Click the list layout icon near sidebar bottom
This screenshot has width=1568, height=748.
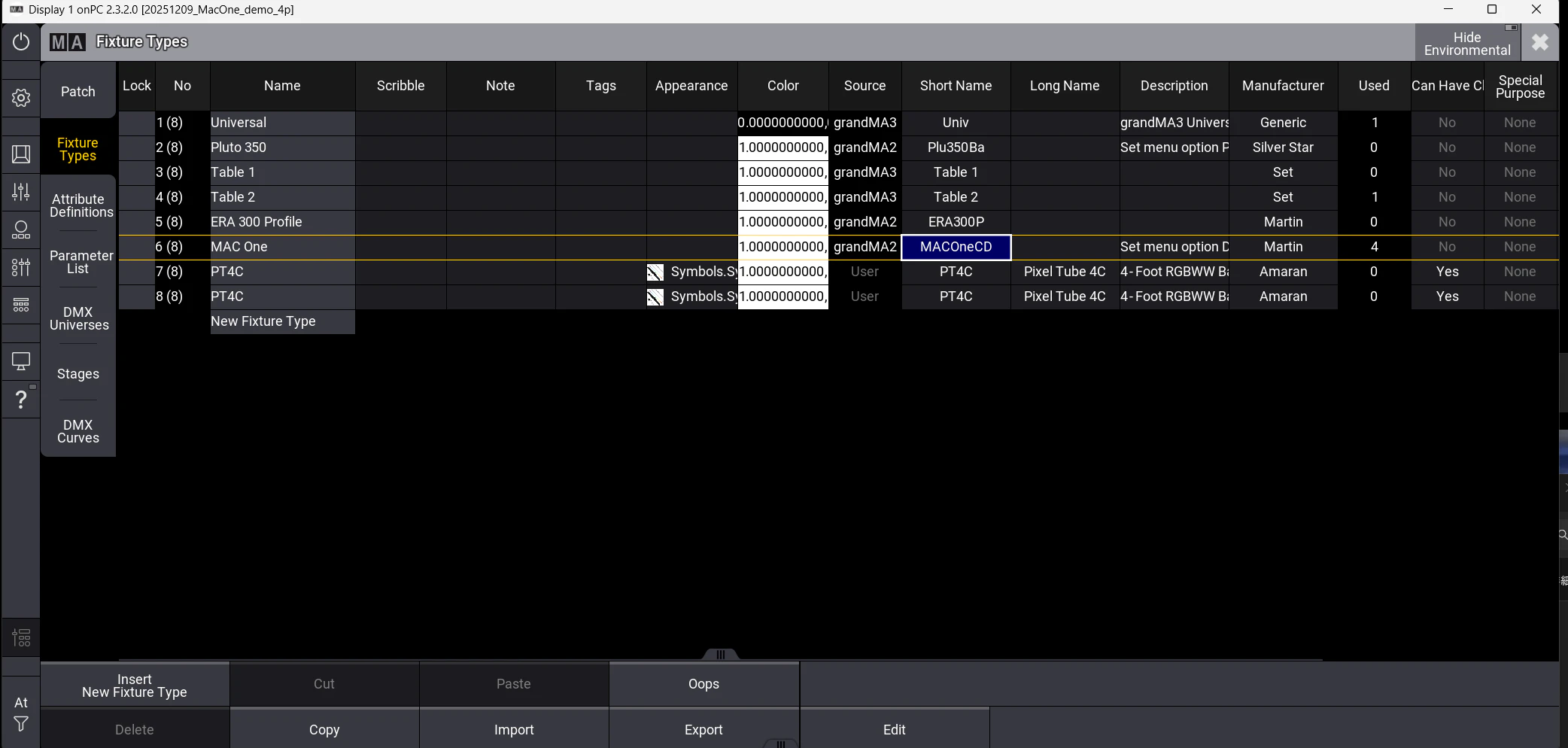(x=21, y=638)
